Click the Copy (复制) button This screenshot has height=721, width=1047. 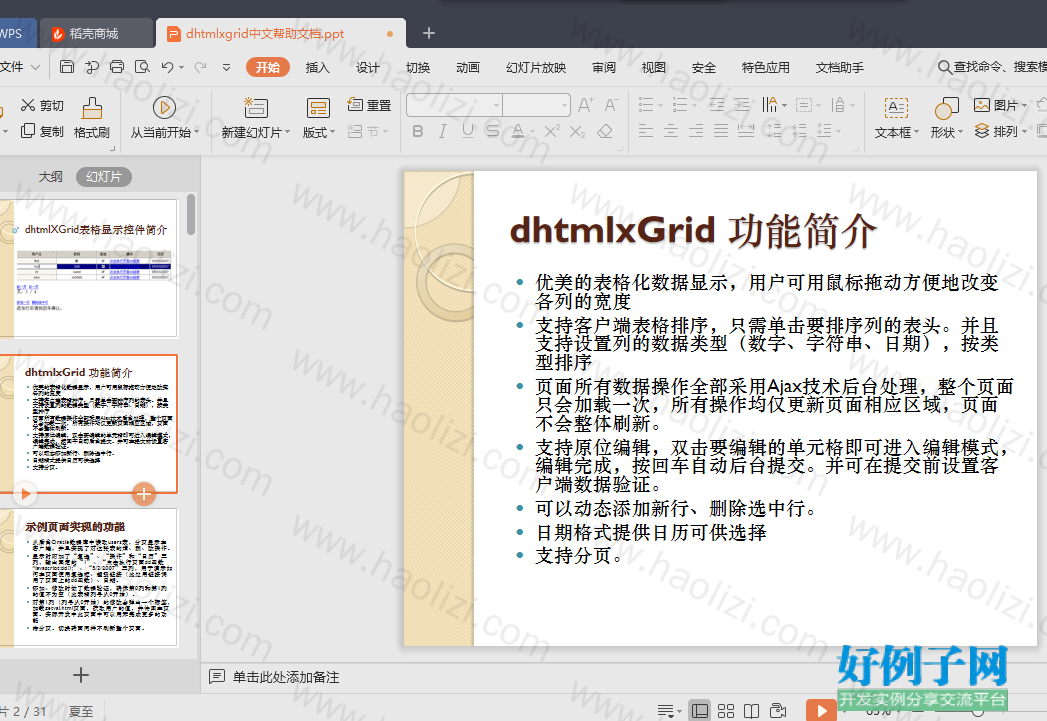point(42,132)
